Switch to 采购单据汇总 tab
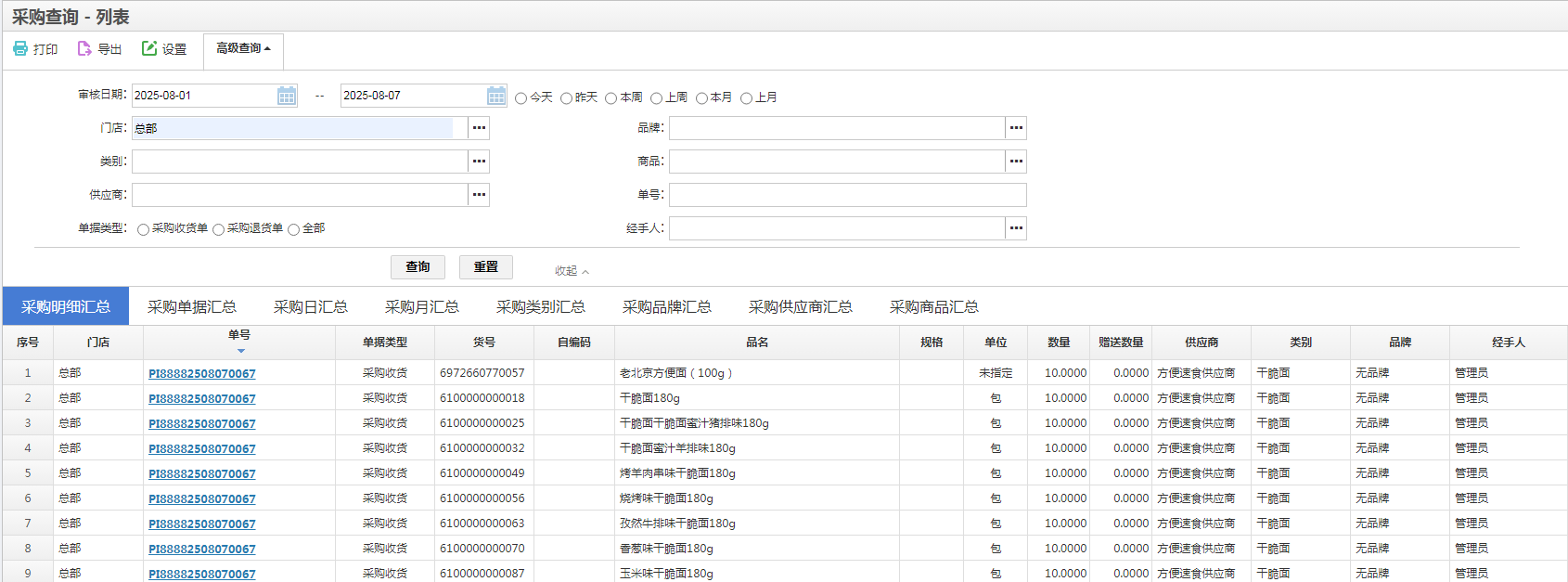This screenshot has height=582, width=1568. tap(192, 306)
